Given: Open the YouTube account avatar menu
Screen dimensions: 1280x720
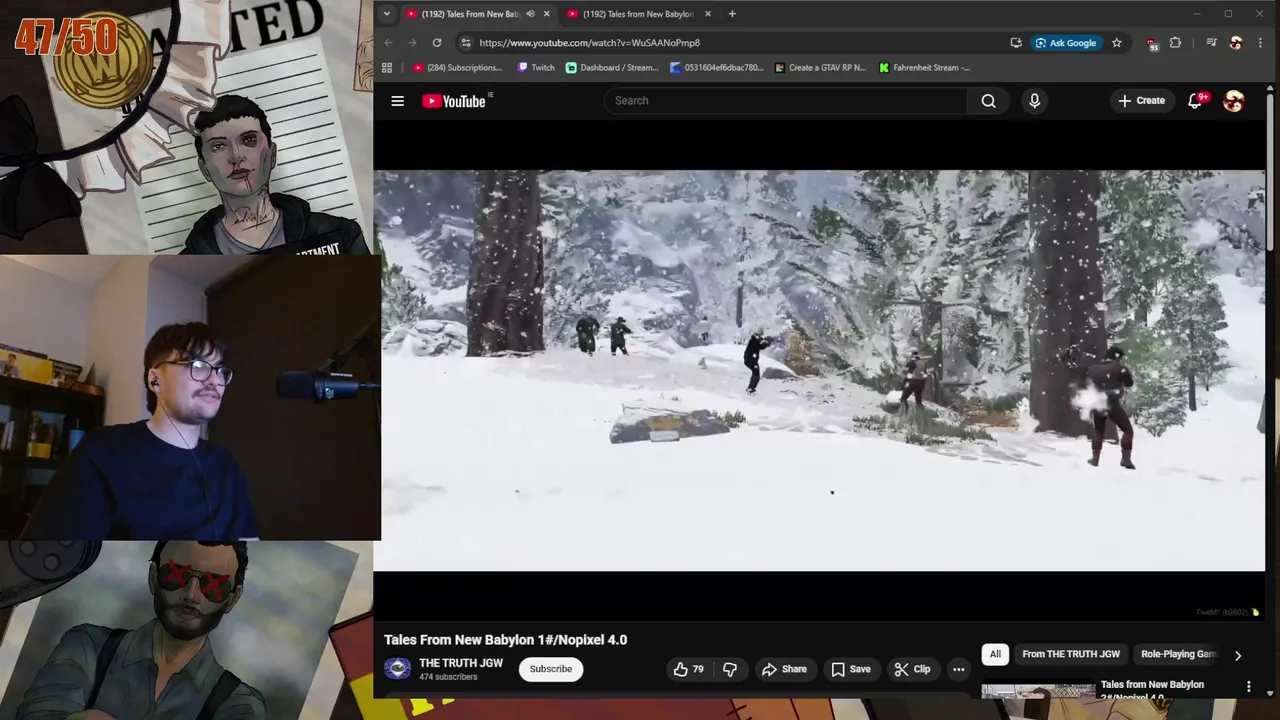Looking at the screenshot, I should click(x=1234, y=101).
